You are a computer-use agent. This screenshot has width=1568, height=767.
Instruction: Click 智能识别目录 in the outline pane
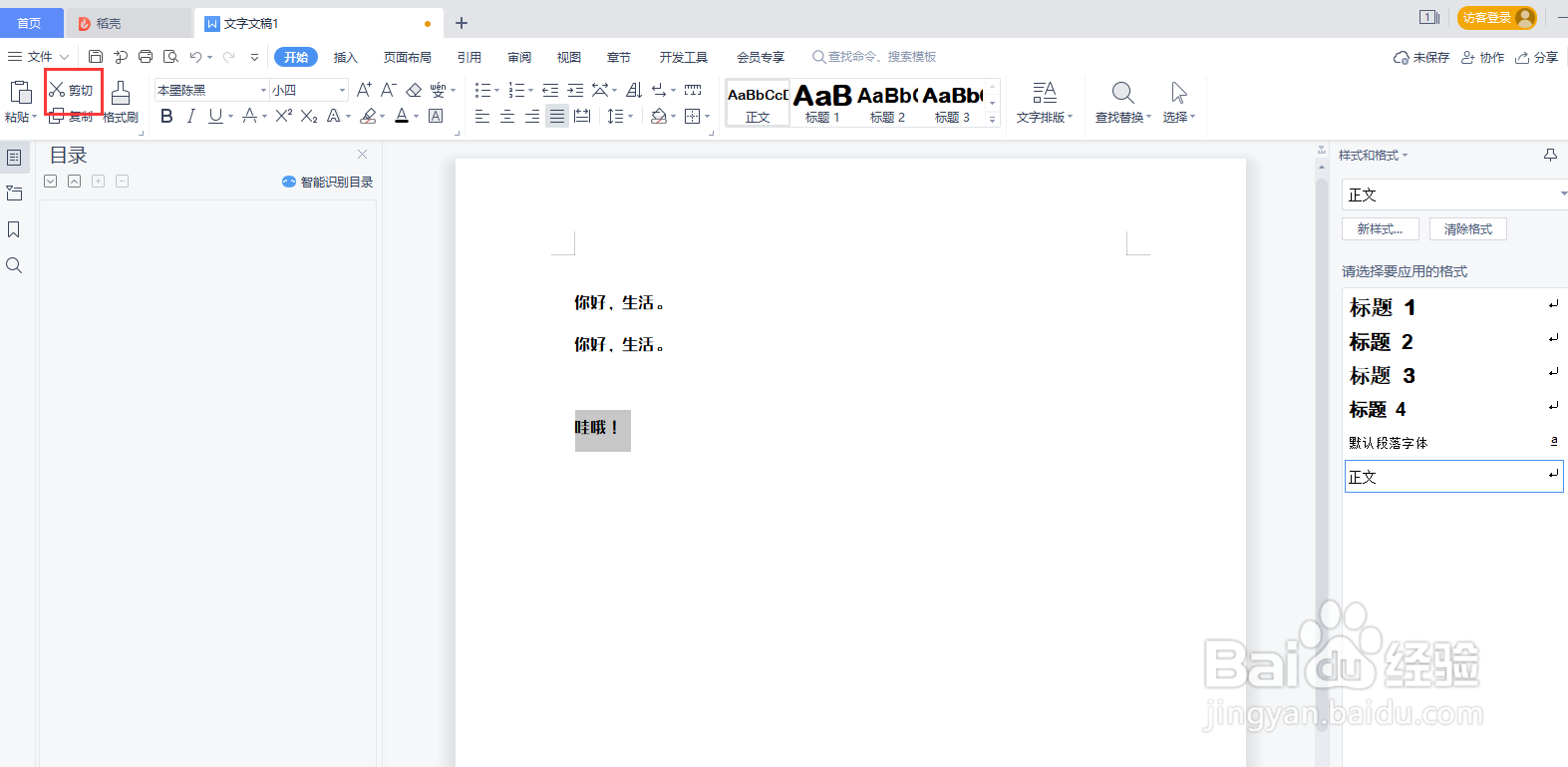[x=327, y=182]
